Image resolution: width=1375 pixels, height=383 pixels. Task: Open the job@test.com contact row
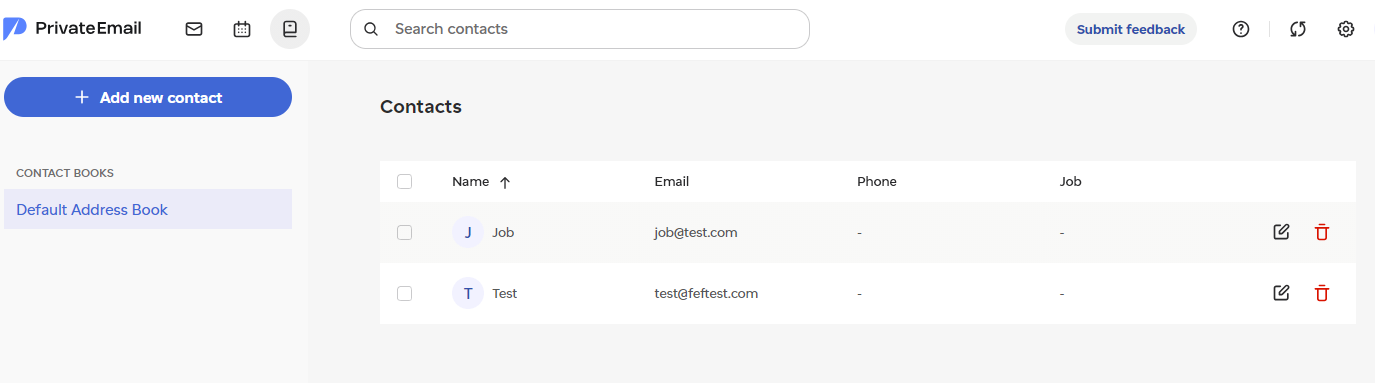[868, 232]
